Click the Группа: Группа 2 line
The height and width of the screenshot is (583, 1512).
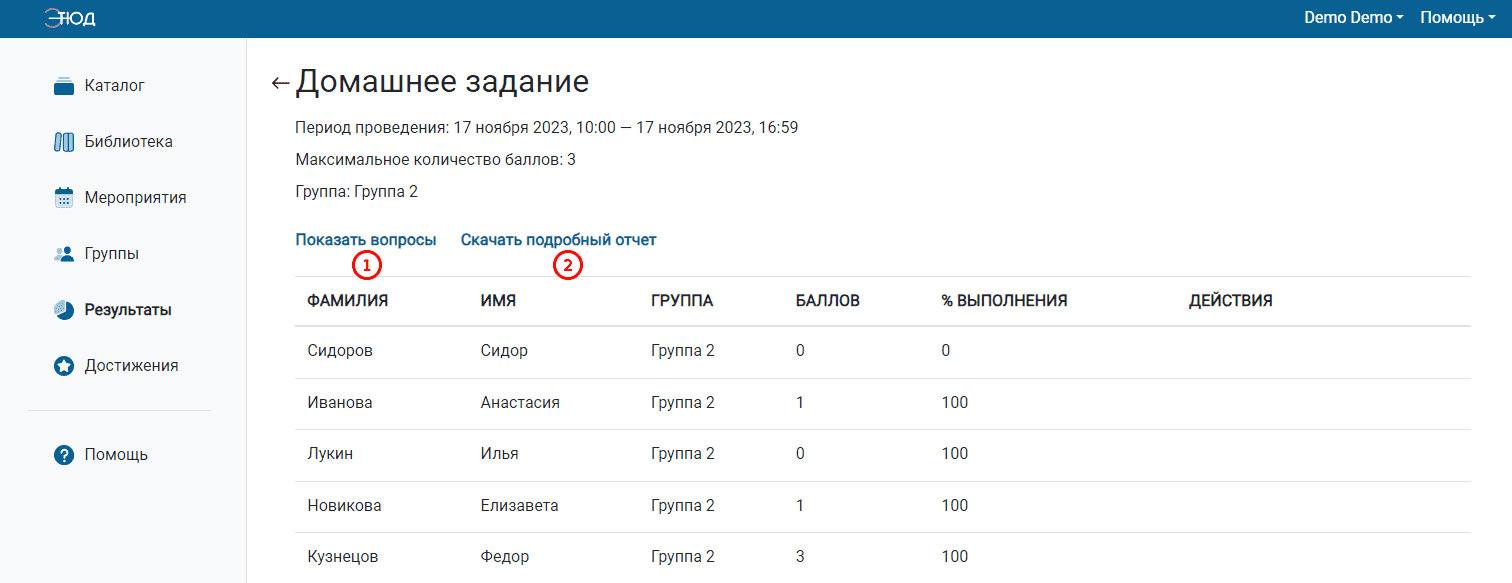[x=356, y=192]
